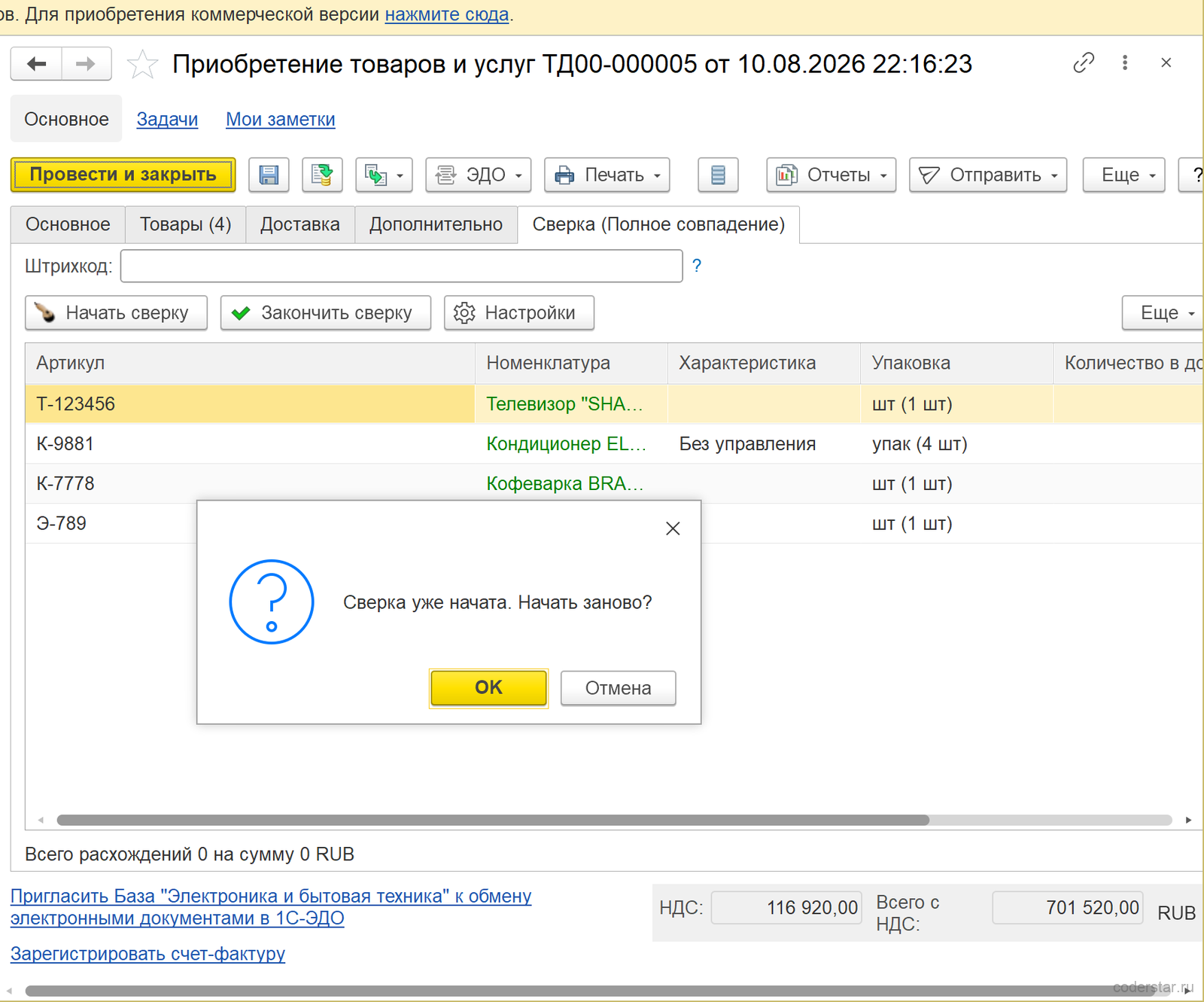Click the get link chain icon
1204x1002 pixels.
[x=1084, y=62]
